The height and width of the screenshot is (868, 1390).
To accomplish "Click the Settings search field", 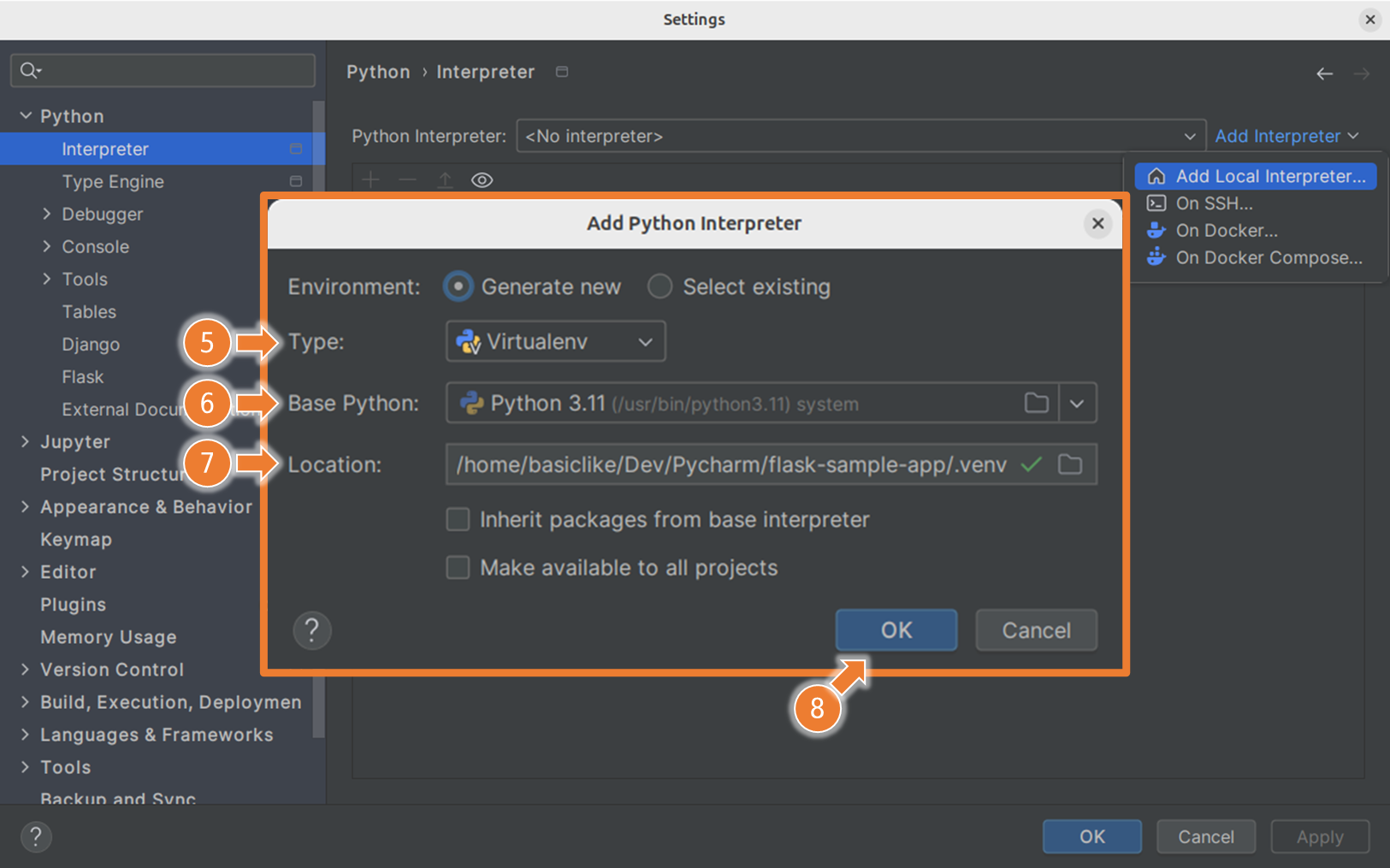I will (x=163, y=70).
